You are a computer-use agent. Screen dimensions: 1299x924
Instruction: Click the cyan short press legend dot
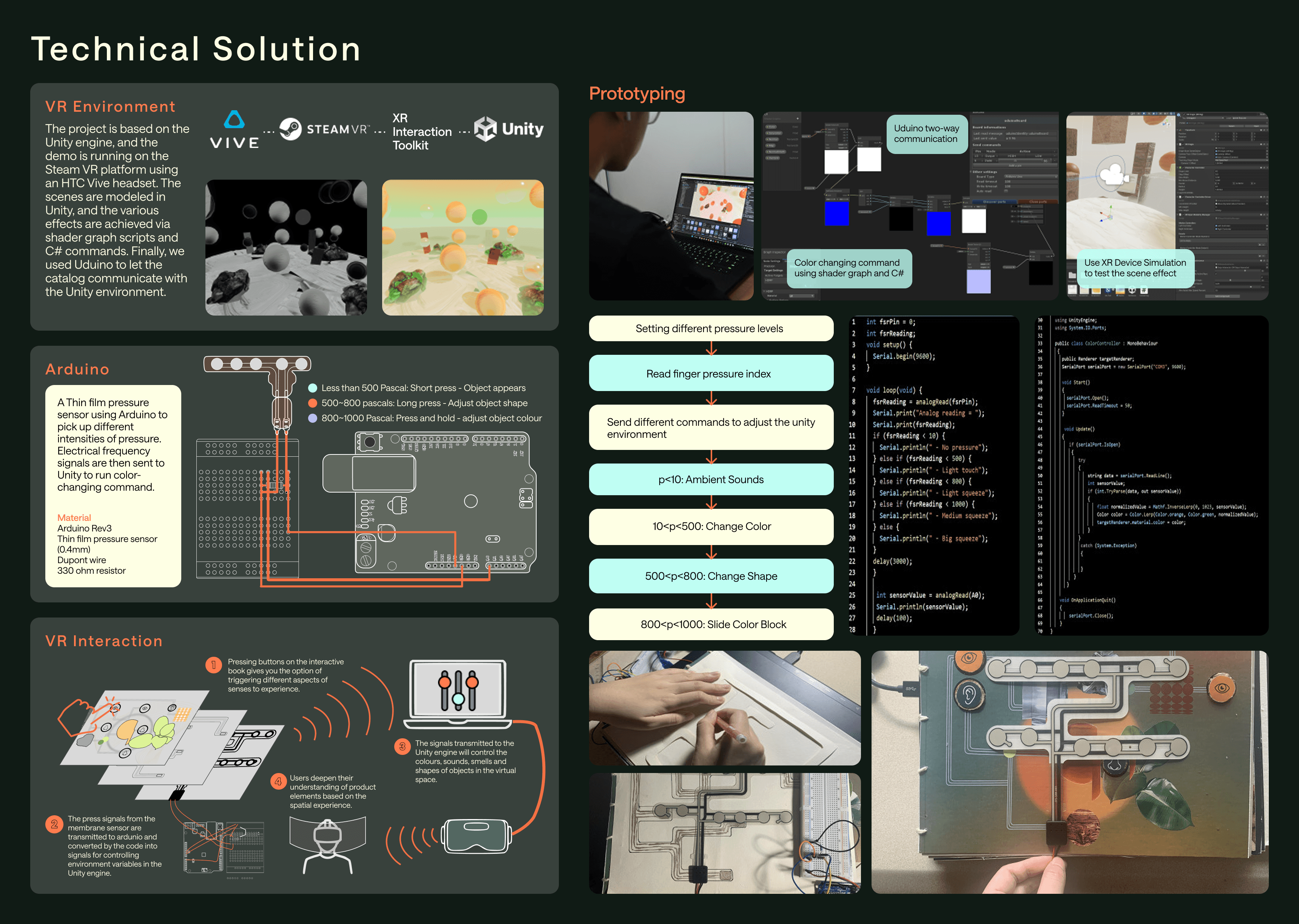(313, 388)
